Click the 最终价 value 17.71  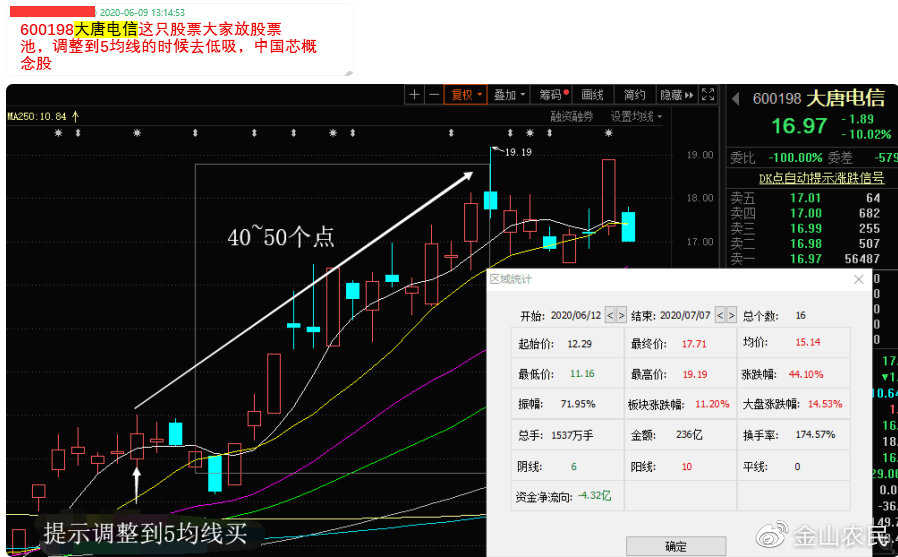[x=694, y=344]
